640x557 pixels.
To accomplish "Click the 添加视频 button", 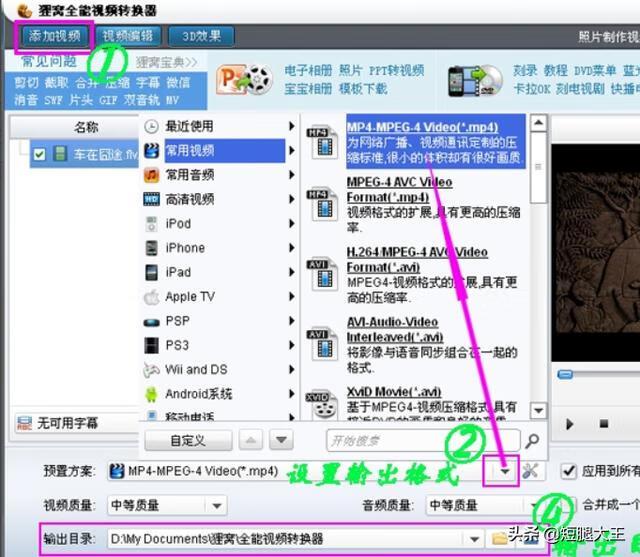I will coord(55,36).
